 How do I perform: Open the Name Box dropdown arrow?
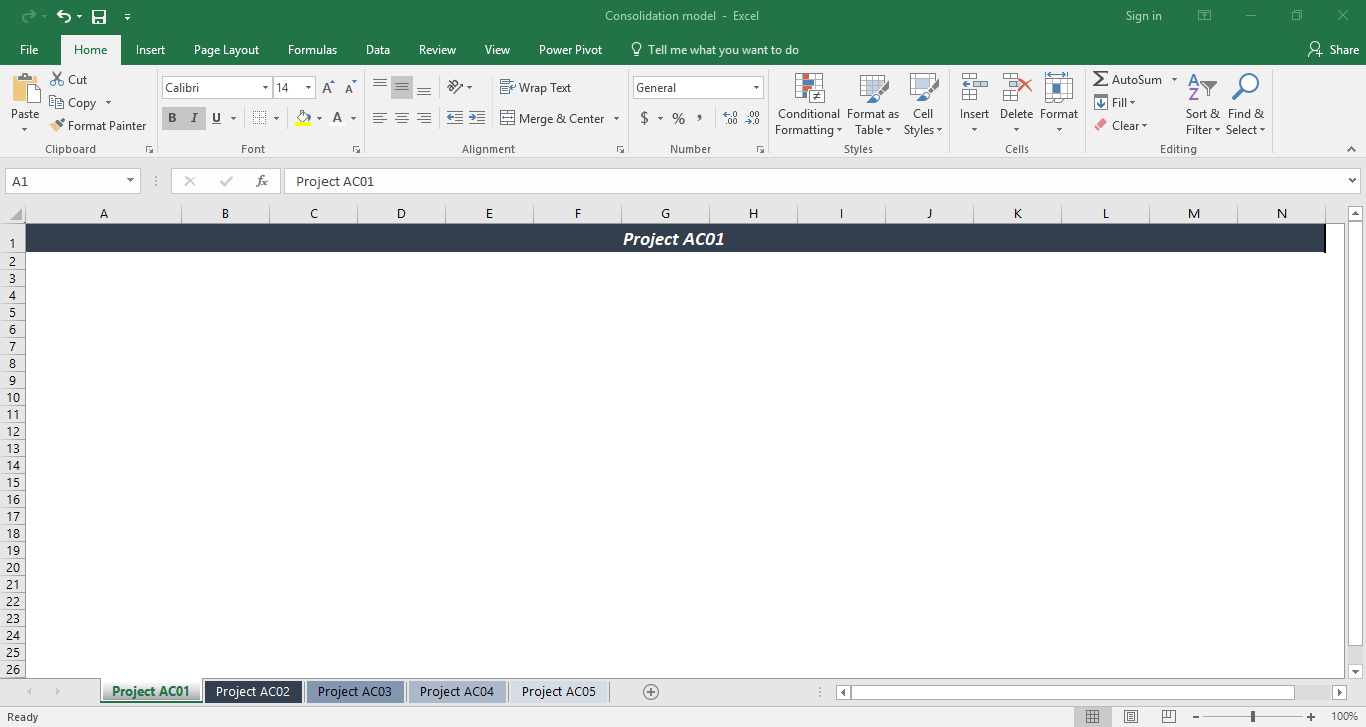(x=131, y=181)
